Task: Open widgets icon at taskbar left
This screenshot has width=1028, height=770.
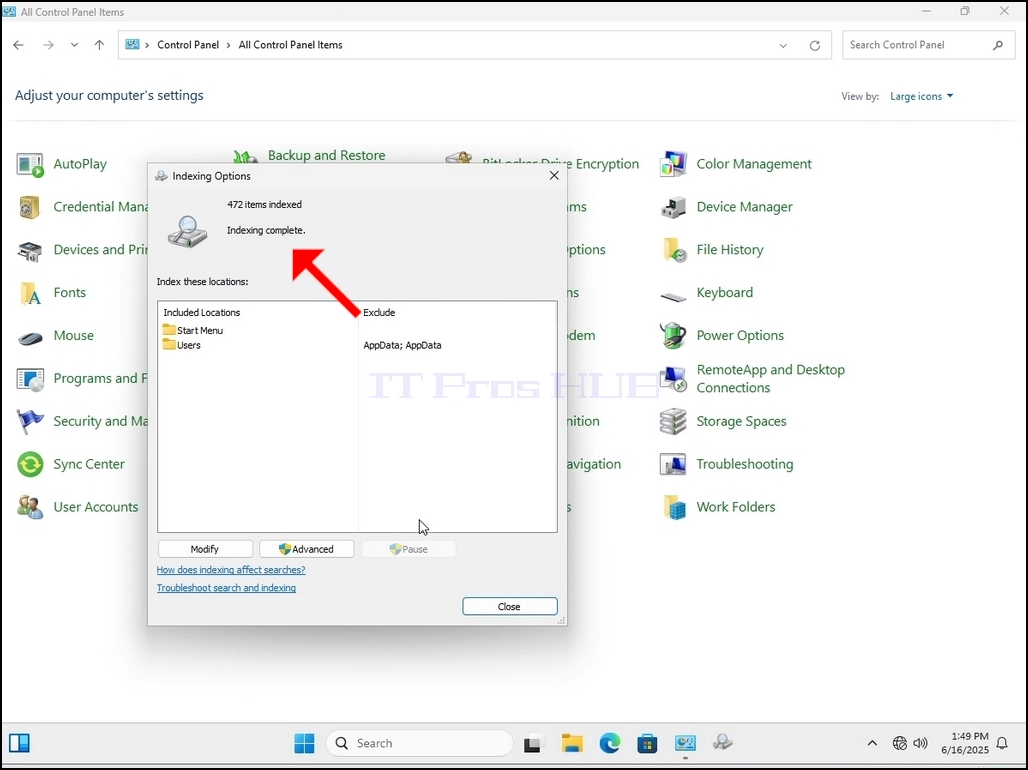Action: point(20,743)
